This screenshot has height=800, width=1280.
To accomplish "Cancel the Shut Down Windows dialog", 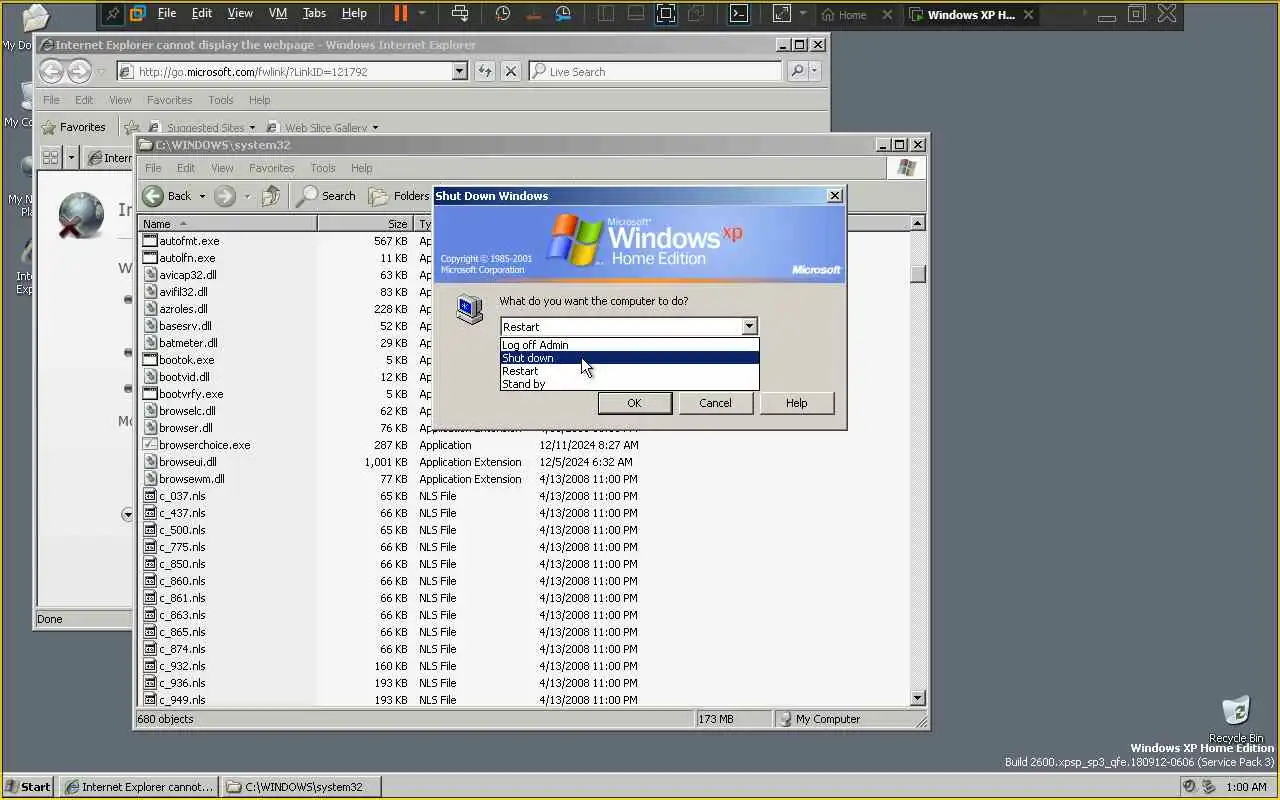I will (715, 403).
